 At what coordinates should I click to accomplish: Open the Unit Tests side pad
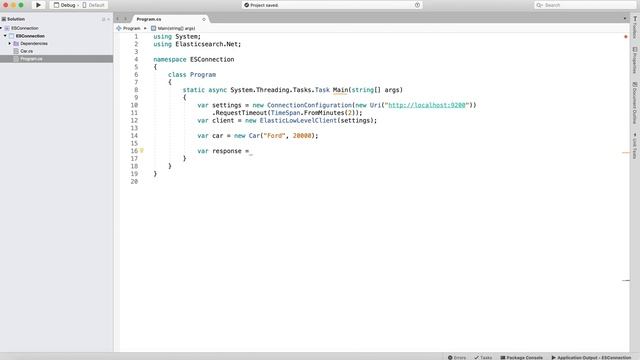(x=635, y=146)
